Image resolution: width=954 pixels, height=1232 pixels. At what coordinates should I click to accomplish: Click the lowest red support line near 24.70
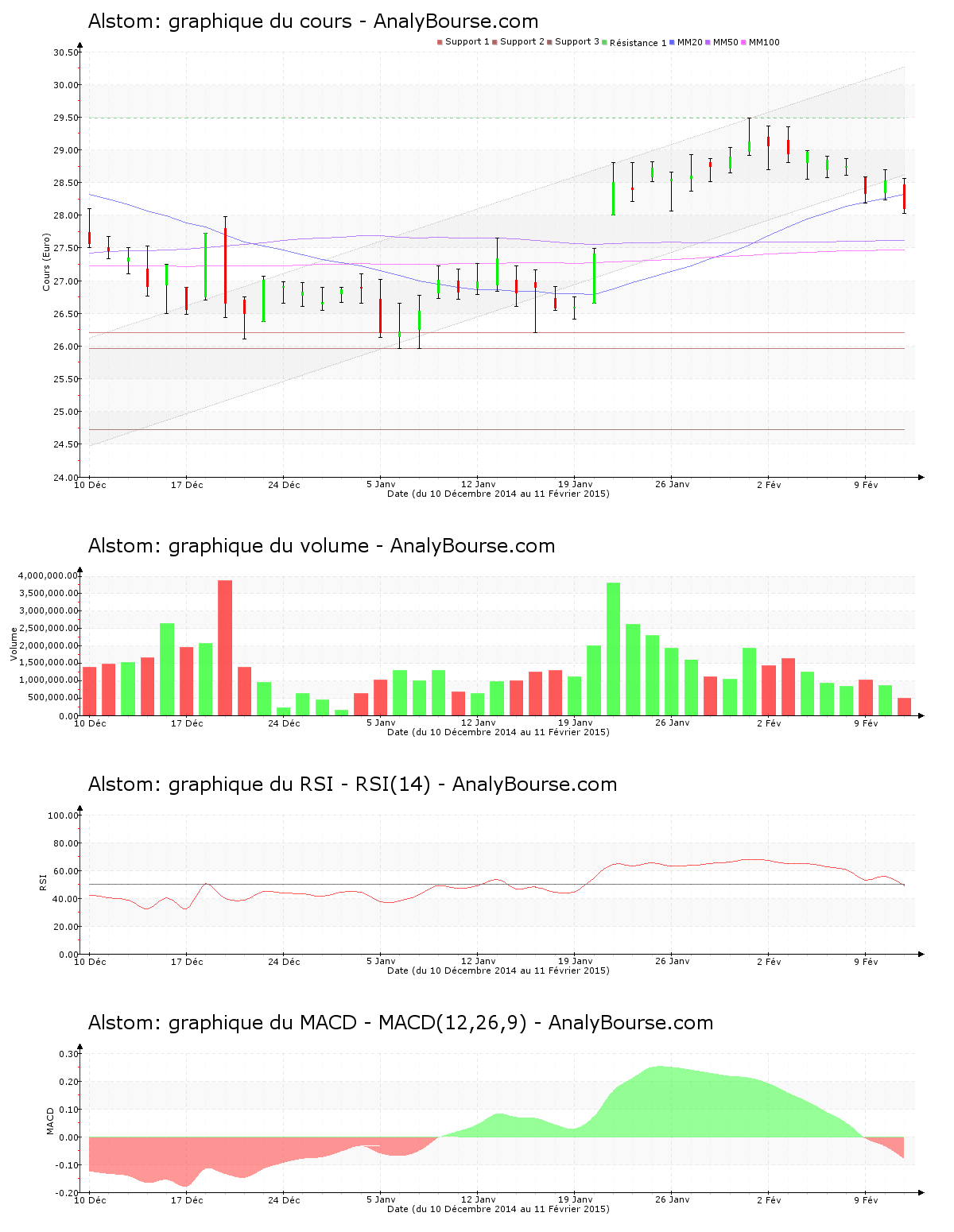click(497, 429)
